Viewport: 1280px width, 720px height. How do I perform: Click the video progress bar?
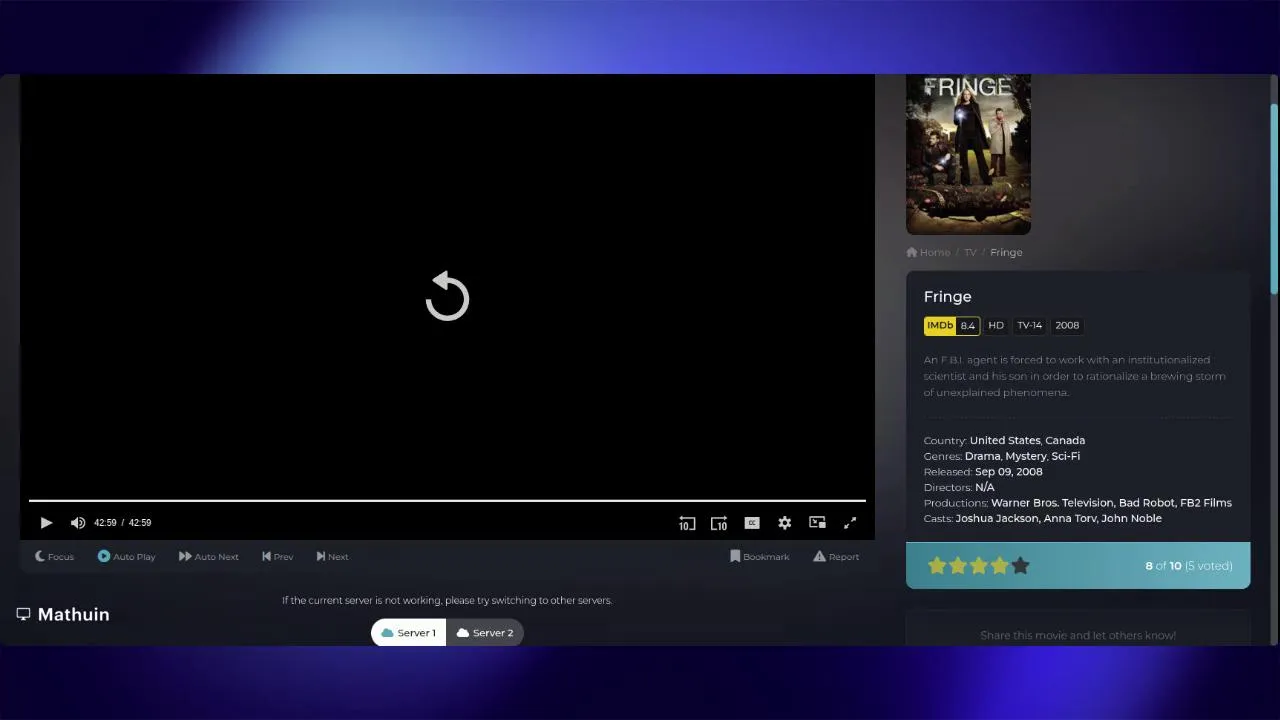click(447, 500)
